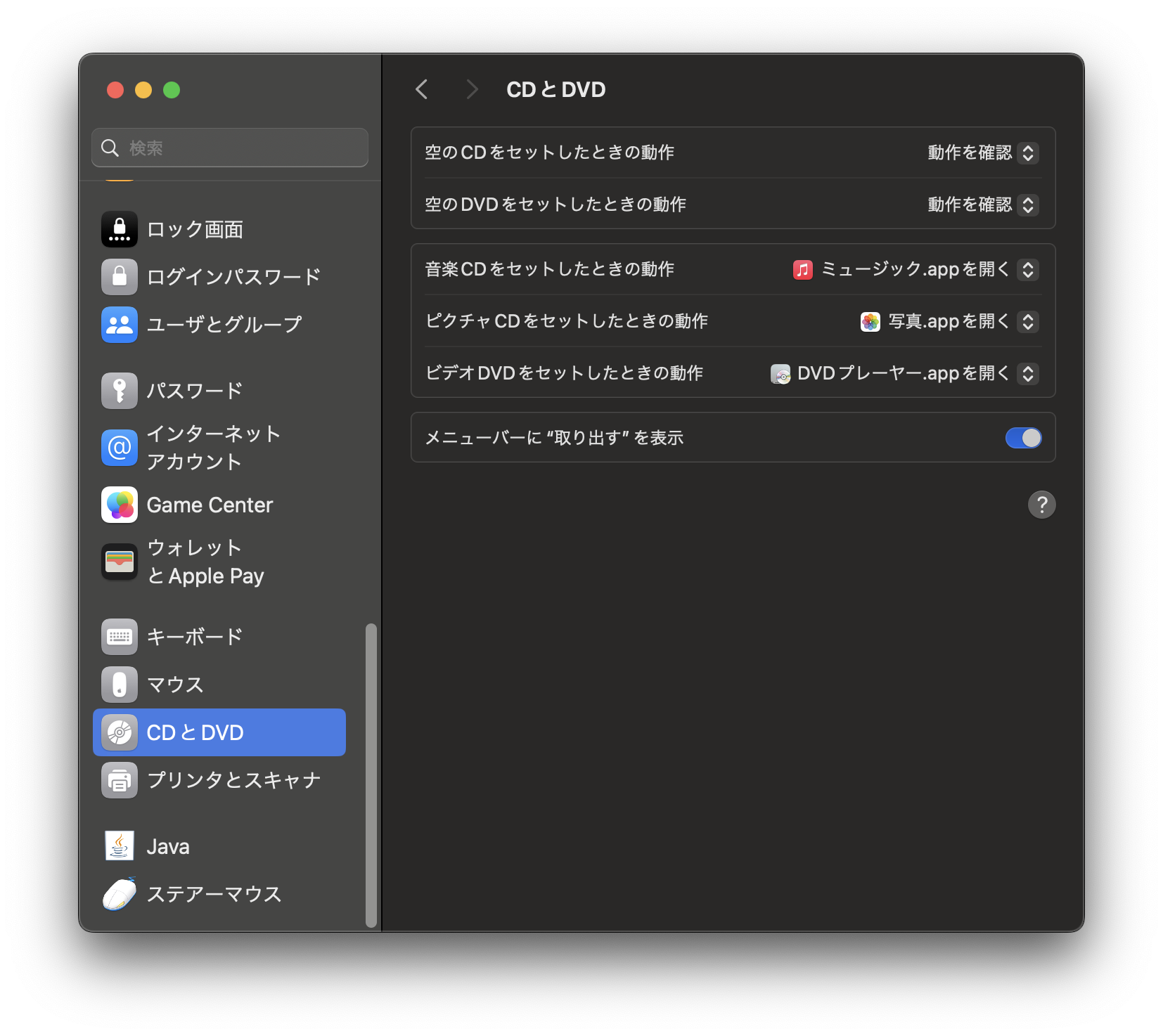1163x1036 pixels.
Task: Click the yellow minimize window button
Action: [143, 90]
